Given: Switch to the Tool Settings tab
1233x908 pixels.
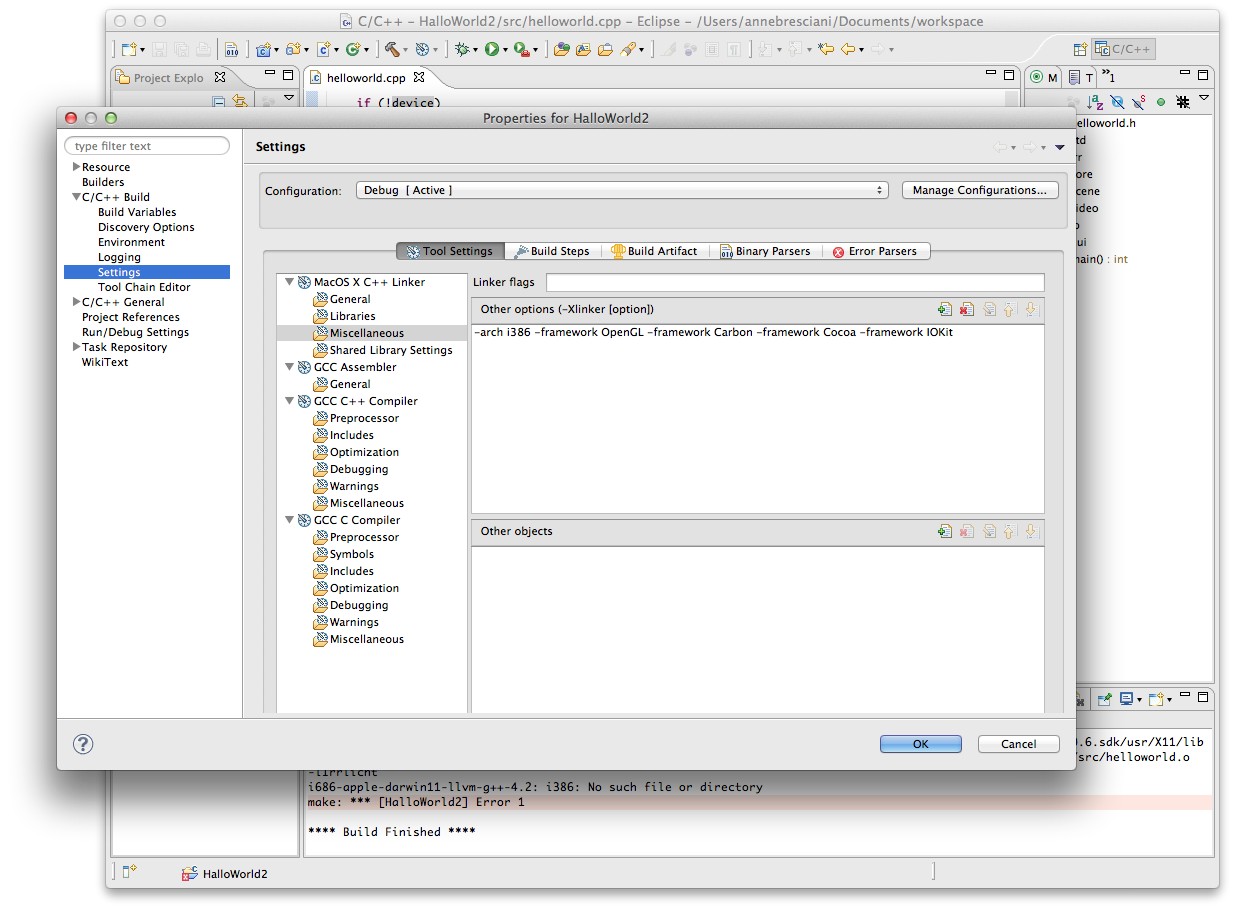Looking at the screenshot, I should click(450, 251).
